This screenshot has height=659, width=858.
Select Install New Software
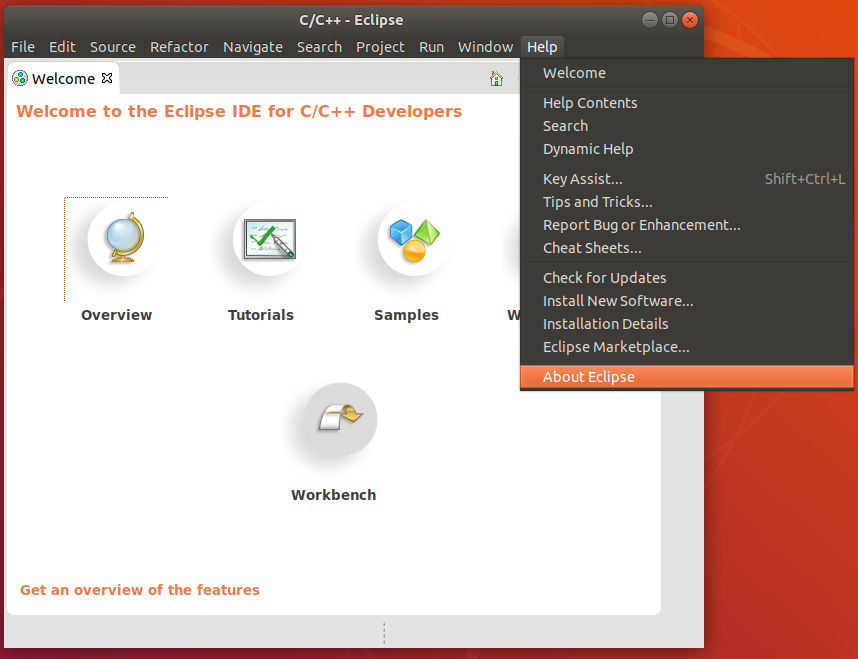[x=687, y=301]
